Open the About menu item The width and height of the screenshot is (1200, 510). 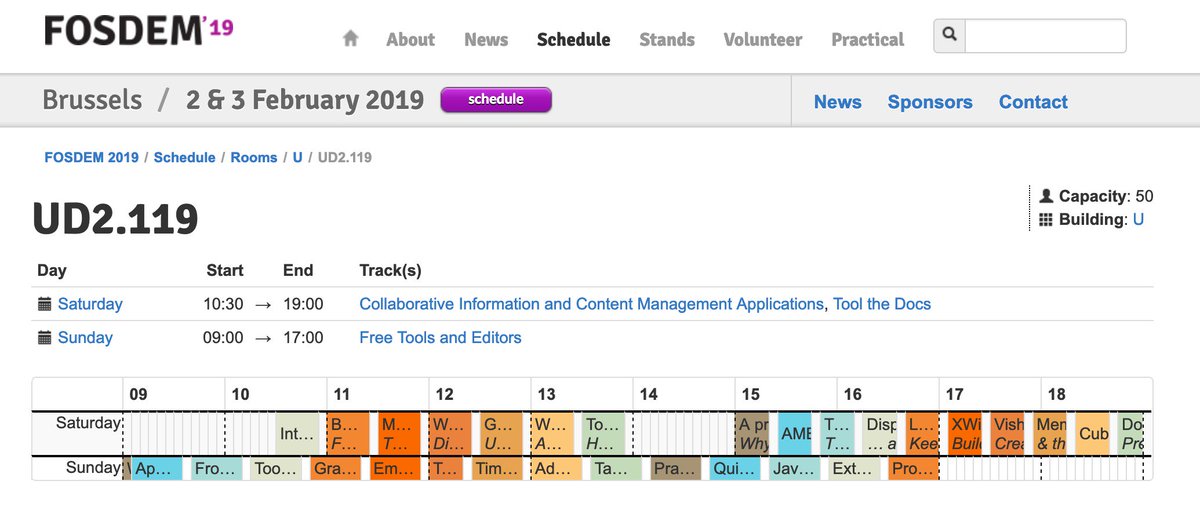[x=410, y=40]
